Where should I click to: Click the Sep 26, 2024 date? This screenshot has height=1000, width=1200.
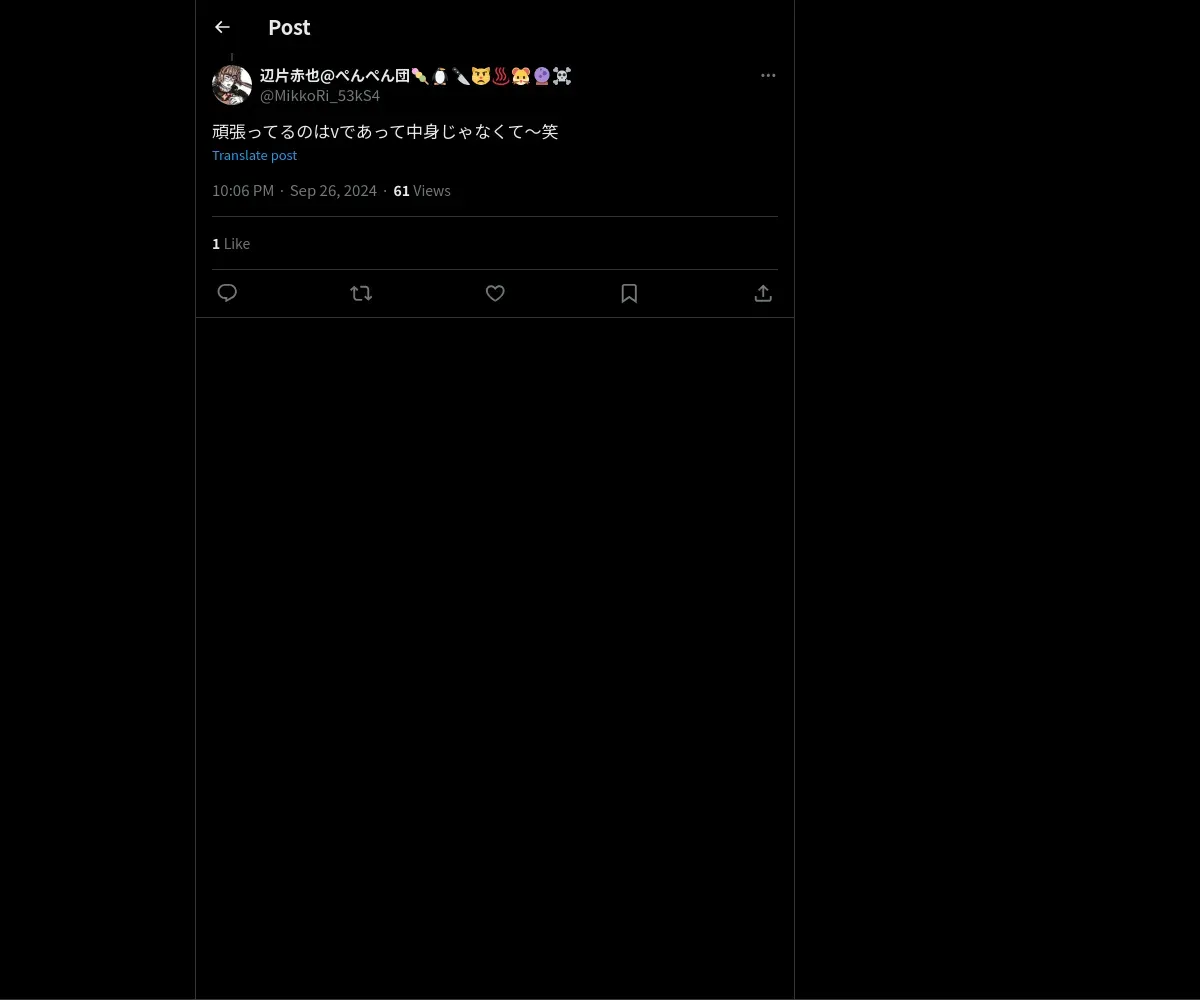pyautogui.click(x=333, y=191)
